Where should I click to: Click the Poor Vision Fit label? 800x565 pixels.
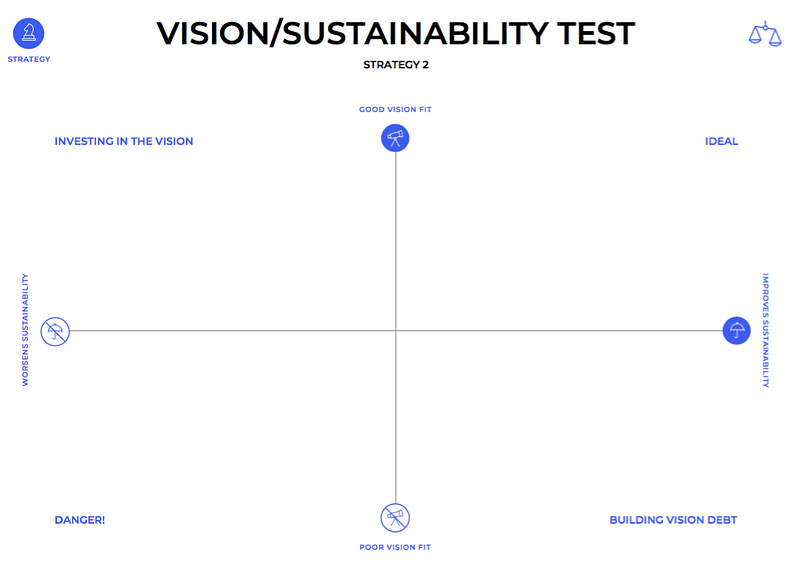click(x=395, y=547)
